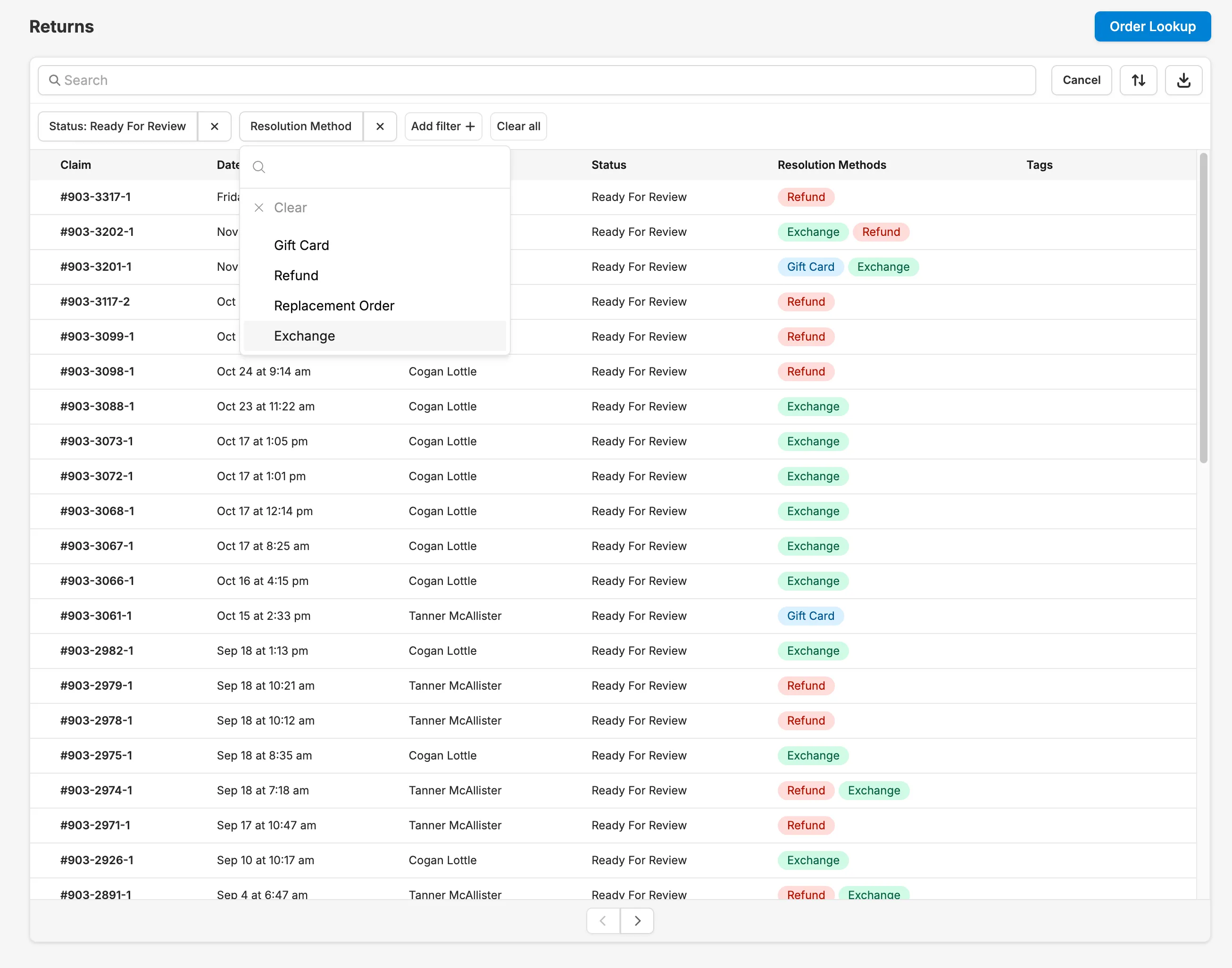This screenshot has width=1232, height=968.
Task: Click the search icon inside the filter dropdown
Action: [259, 167]
